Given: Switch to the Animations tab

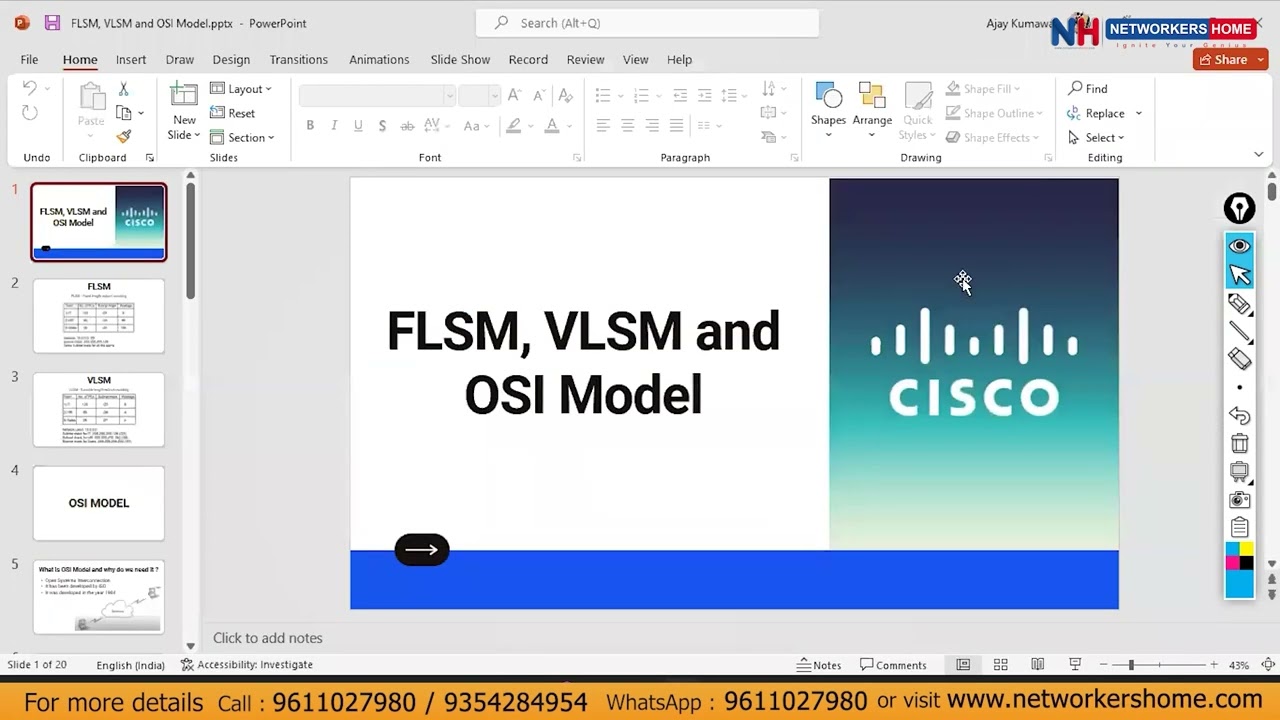Looking at the screenshot, I should coord(379,60).
